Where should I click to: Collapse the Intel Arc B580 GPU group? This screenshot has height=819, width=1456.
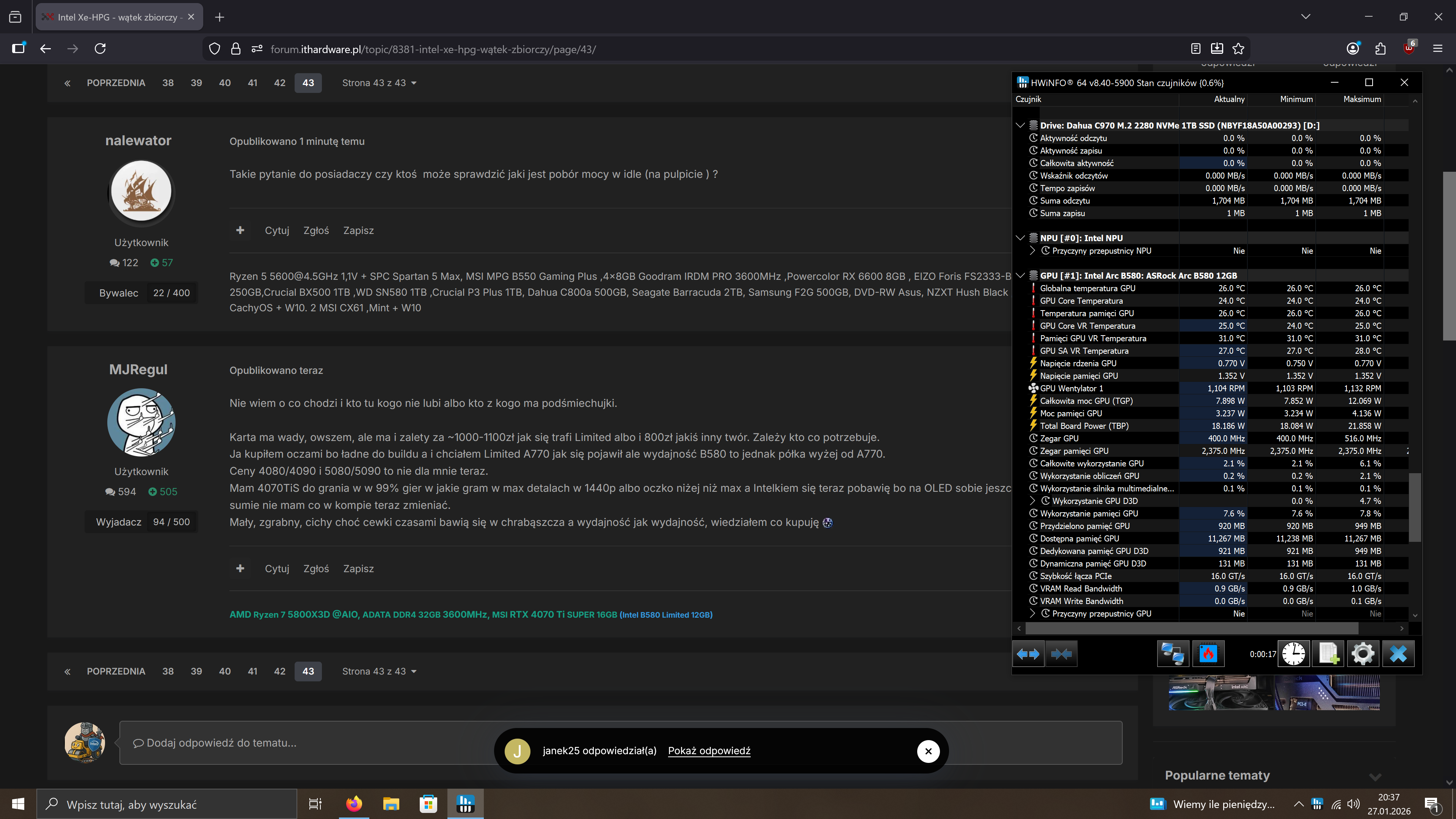pyautogui.click(x=1020, y=276)
